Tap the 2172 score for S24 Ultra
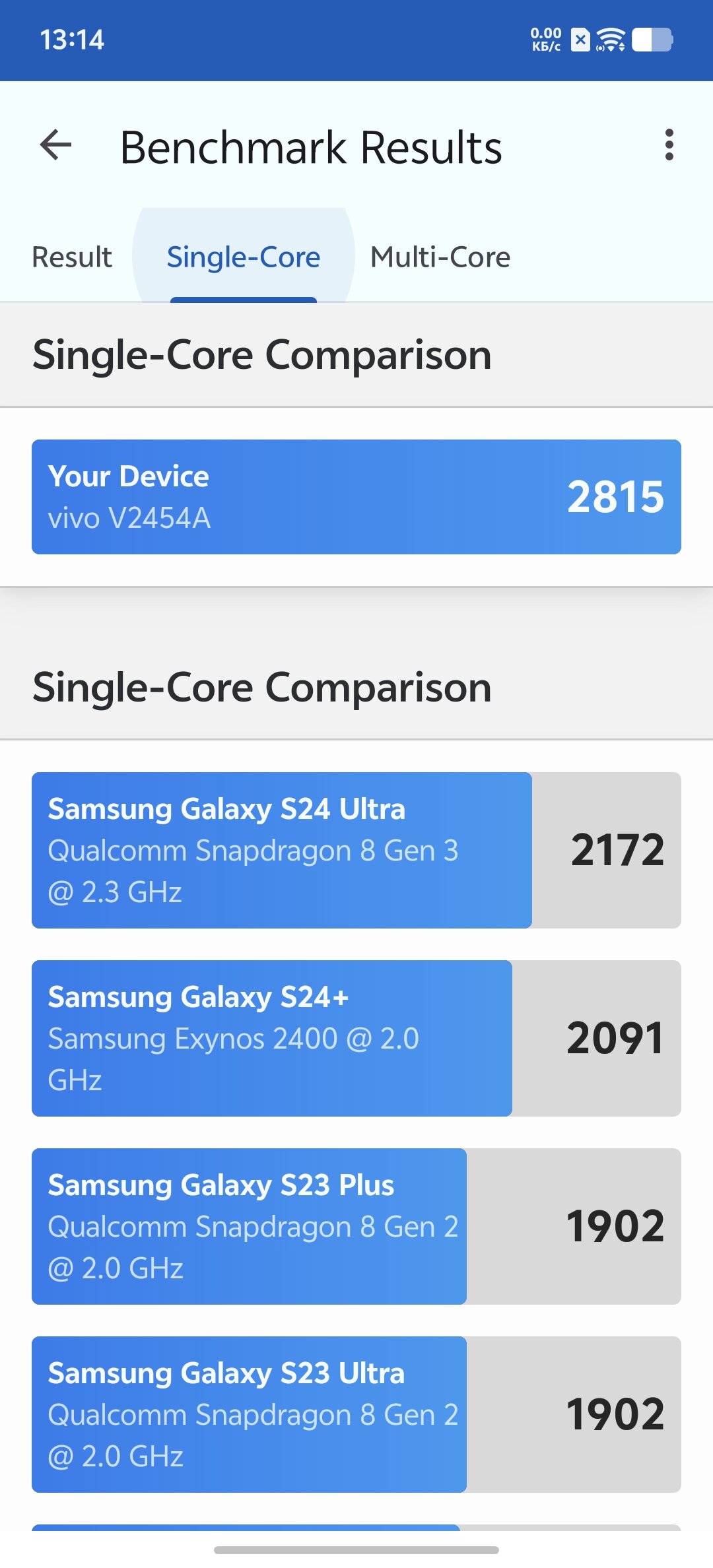This screenshot has height=1568, width=713. [x=617, y=850]
